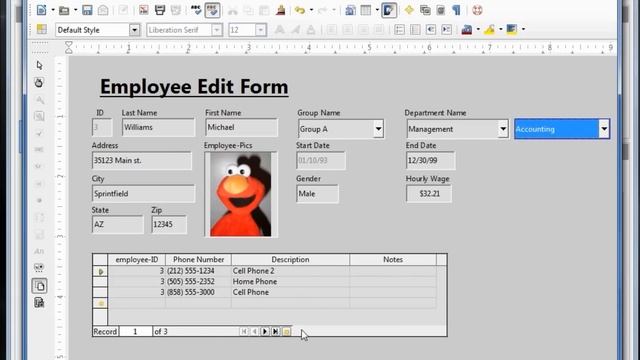Save the document with the floppy icon
640x360 pixels.
point(87,10)
